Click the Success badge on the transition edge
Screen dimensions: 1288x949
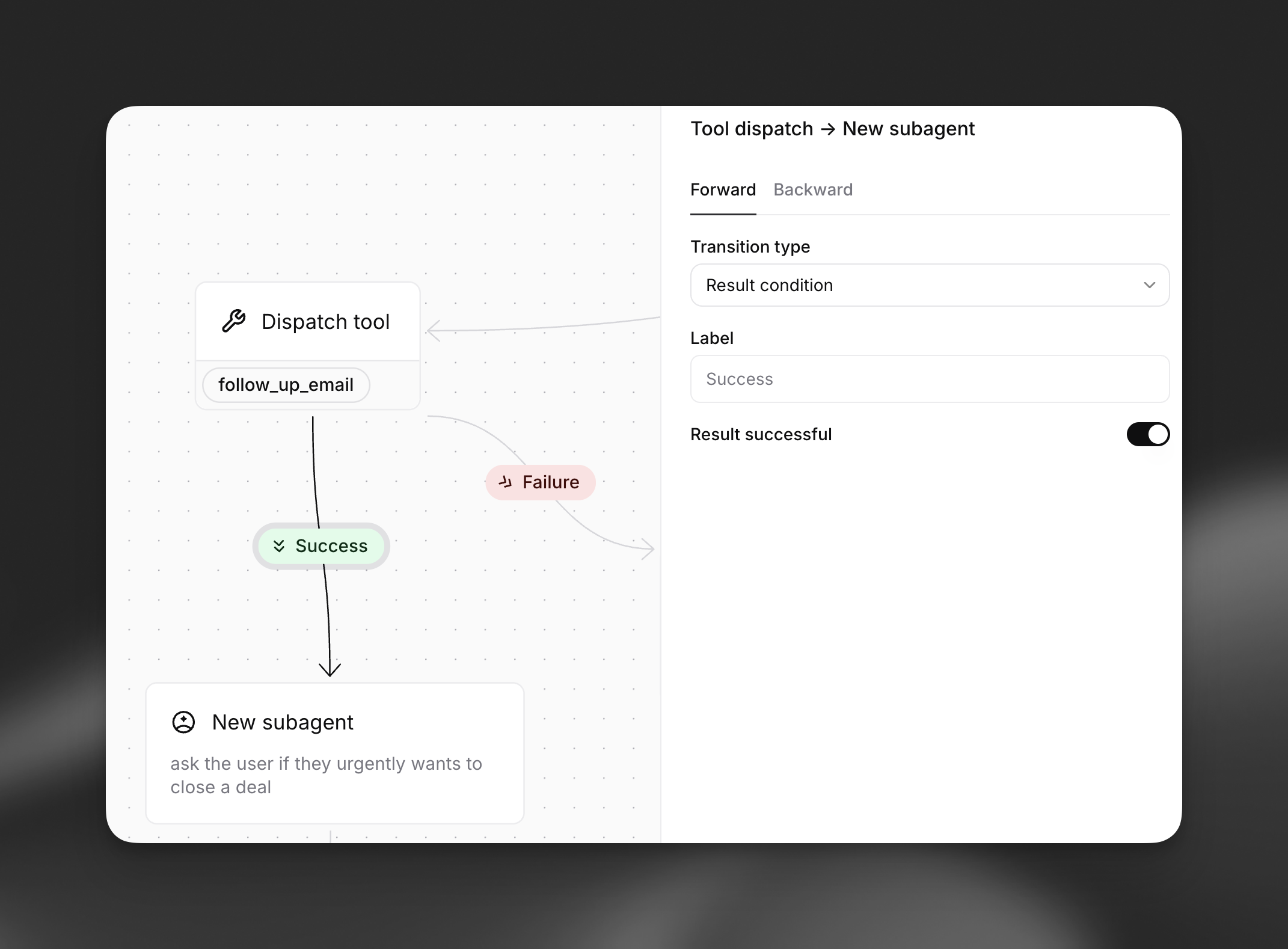click(x=320, y=545)
